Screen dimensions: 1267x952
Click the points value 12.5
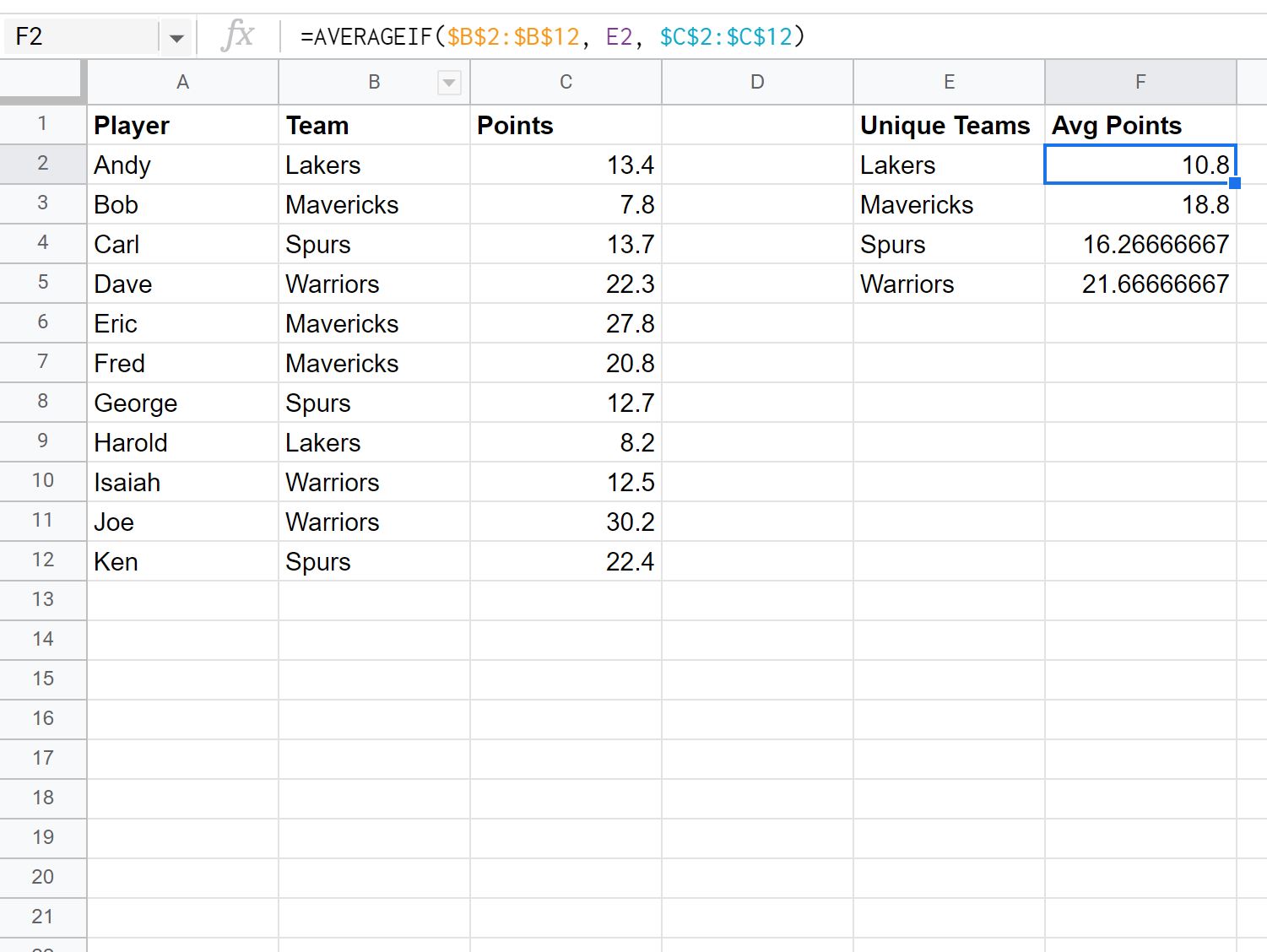[566, 482]
